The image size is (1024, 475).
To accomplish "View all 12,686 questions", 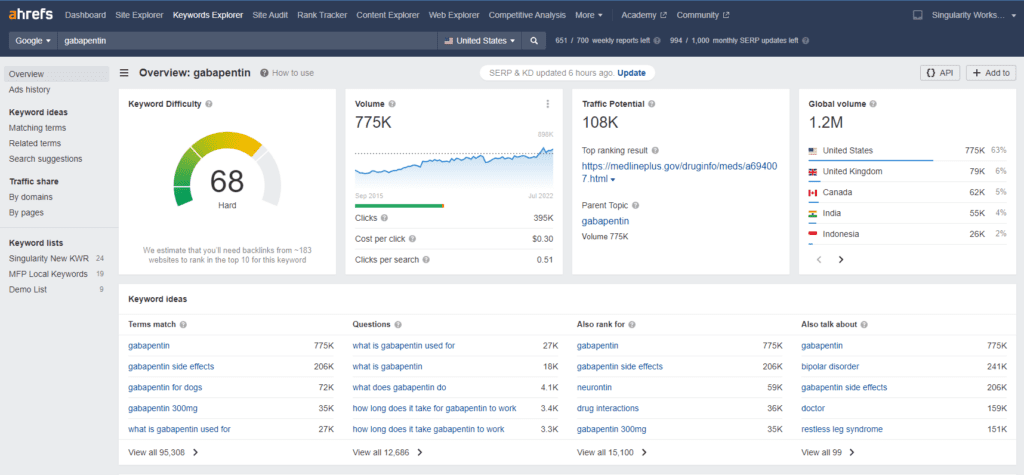I will tap(388, 451).
